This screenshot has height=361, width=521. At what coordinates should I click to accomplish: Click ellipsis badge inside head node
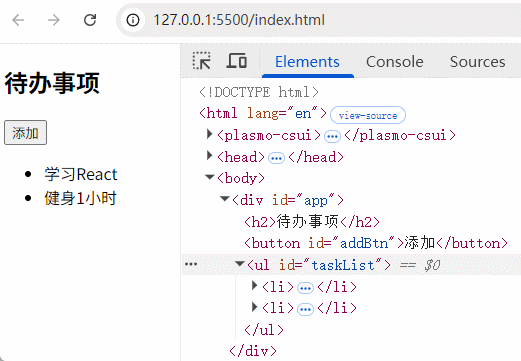(x=276, y=158)
